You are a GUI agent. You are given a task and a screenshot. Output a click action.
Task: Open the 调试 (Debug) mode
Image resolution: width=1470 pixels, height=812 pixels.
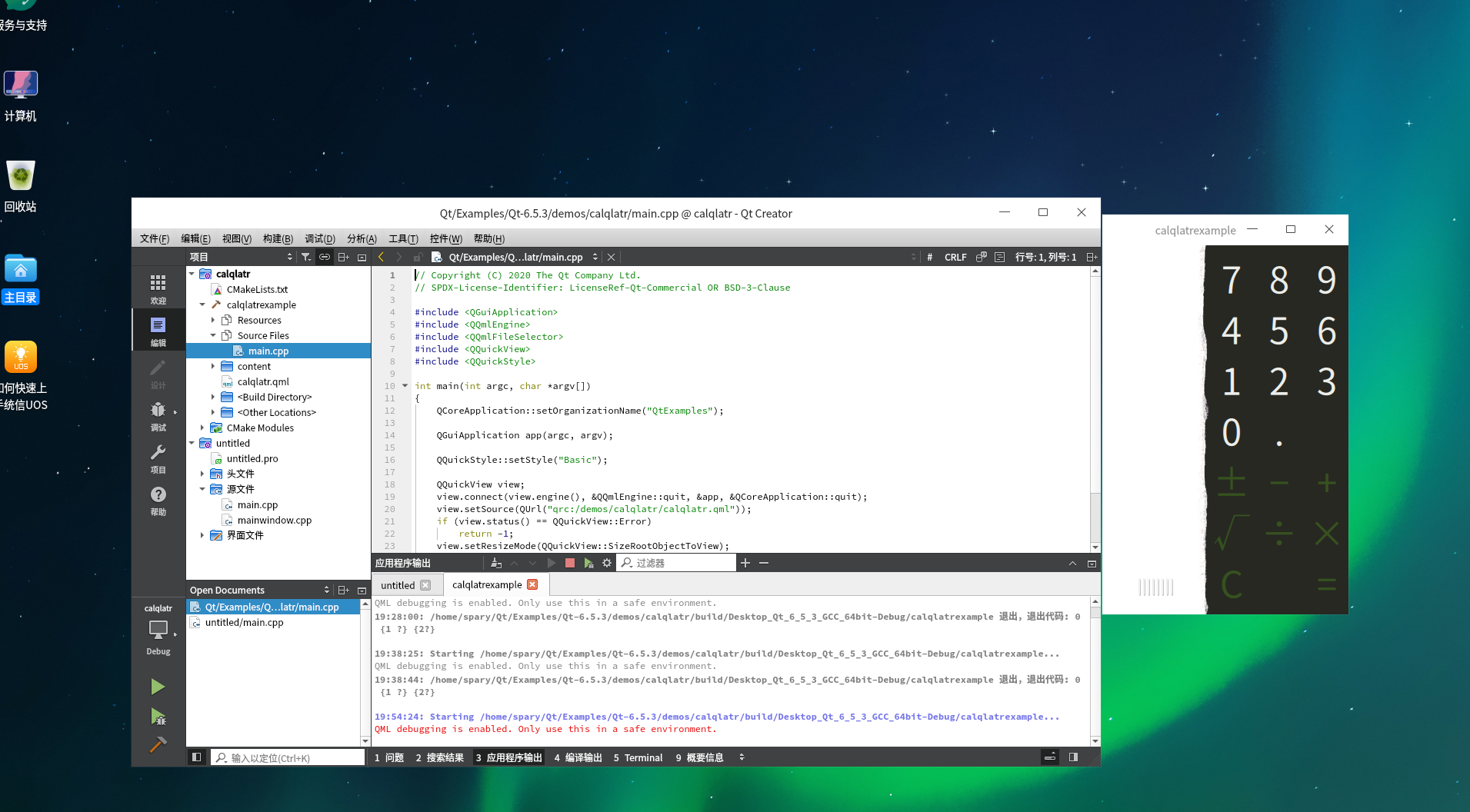(158, 416)
